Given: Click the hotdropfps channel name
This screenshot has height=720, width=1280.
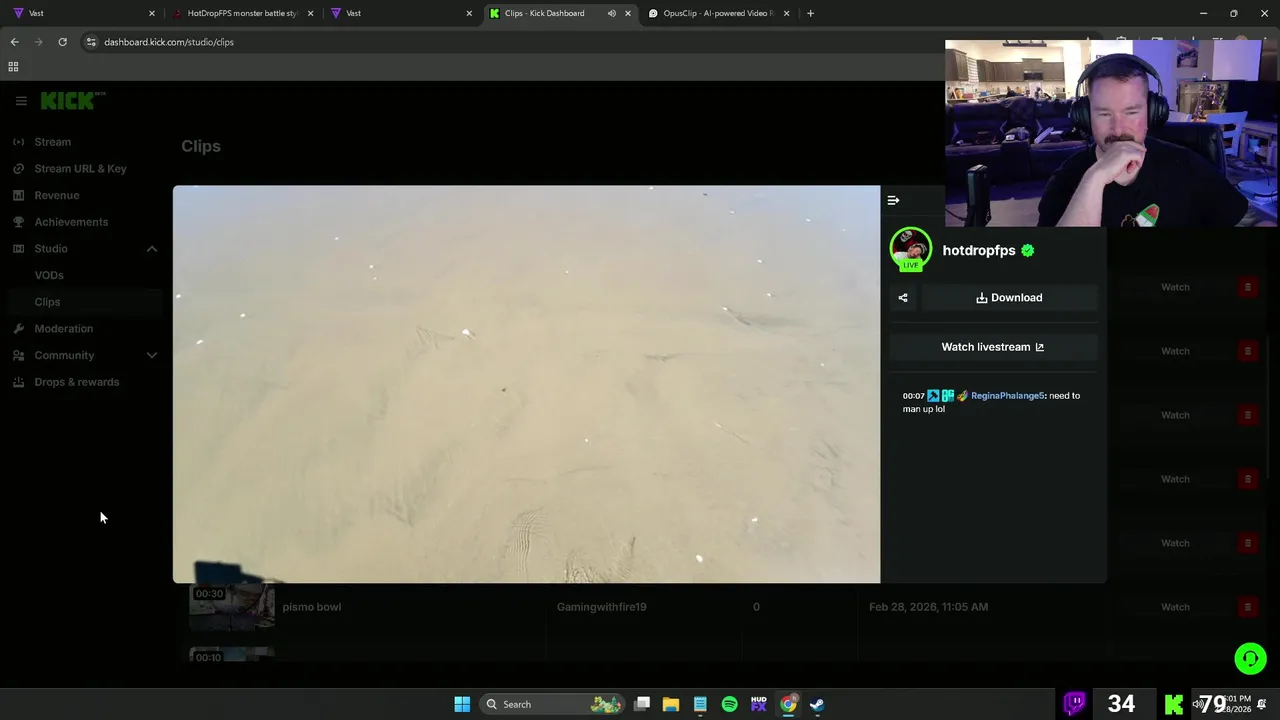Looking at the screenshot, I should point(979,251).
